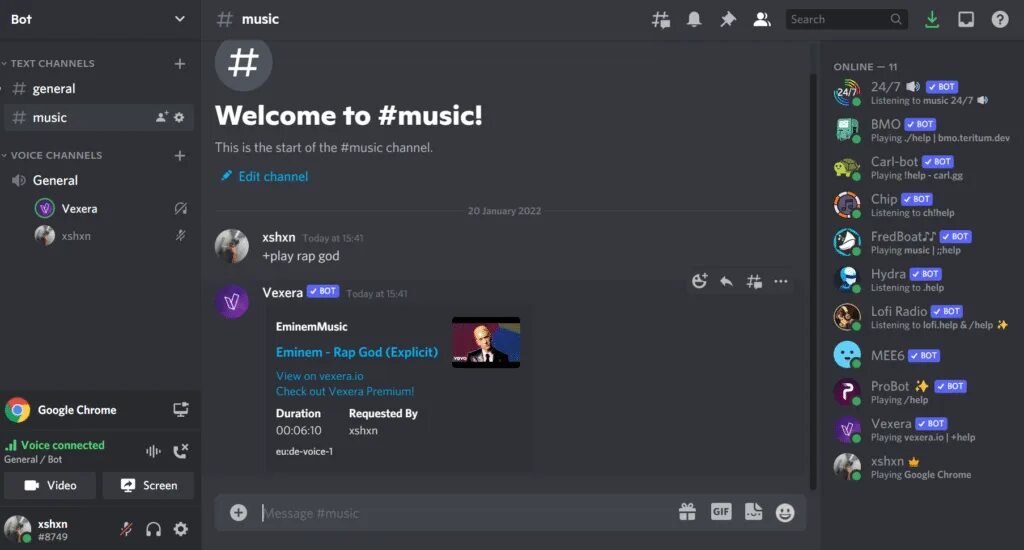1024x550 pixels.
Task: Open the GIF picker
Action: click(721, 512)
